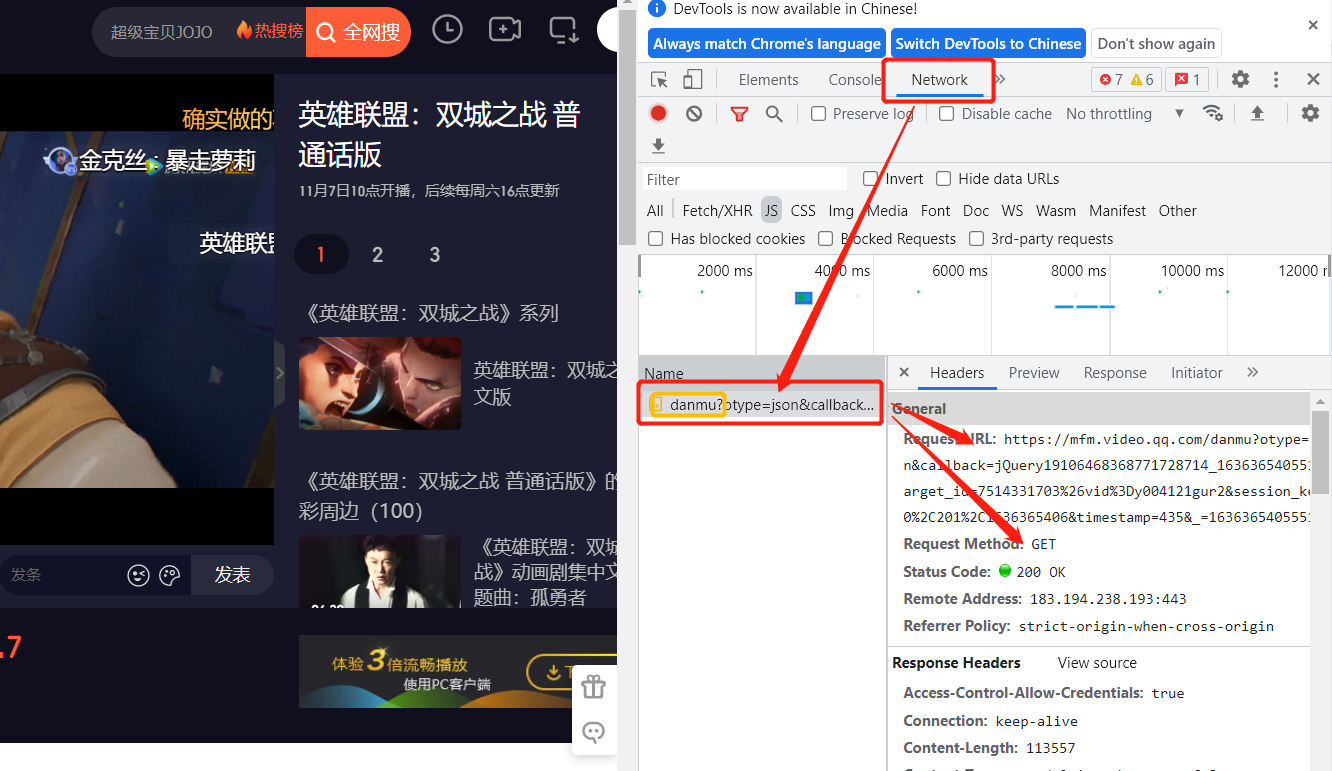The height and width of the screenshot is (771, 1332).
Task: Select episode 2 in episode list
Action: point(377,255)
